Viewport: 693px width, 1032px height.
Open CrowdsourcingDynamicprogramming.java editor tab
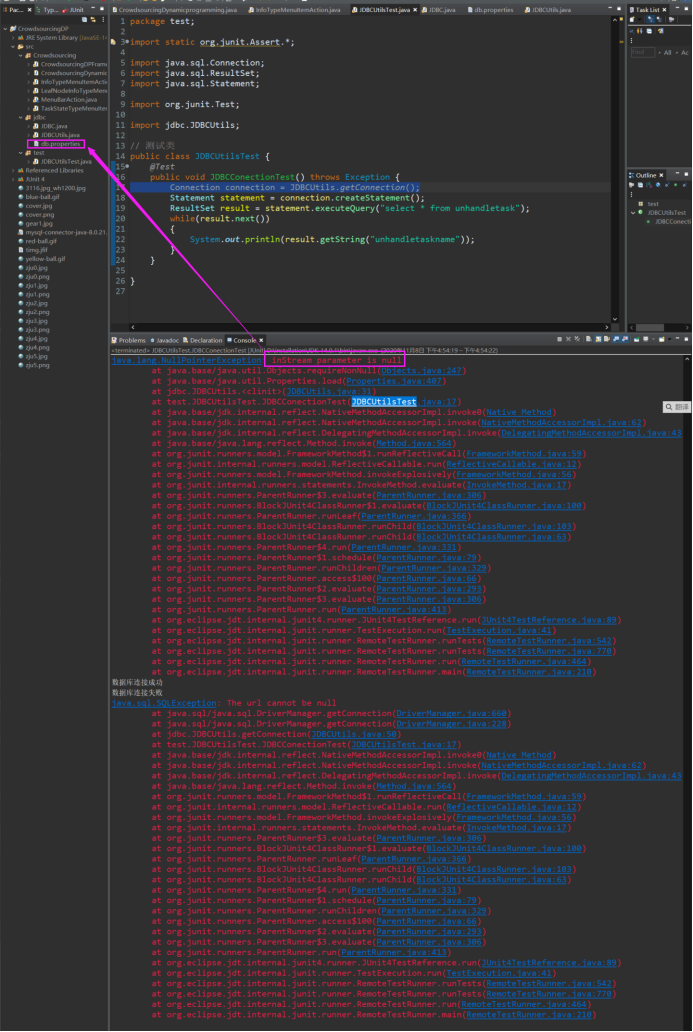click(x=175, y=10)
